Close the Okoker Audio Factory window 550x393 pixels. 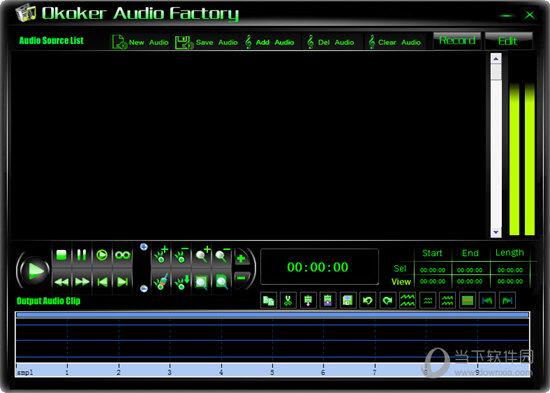pos(529,15)
